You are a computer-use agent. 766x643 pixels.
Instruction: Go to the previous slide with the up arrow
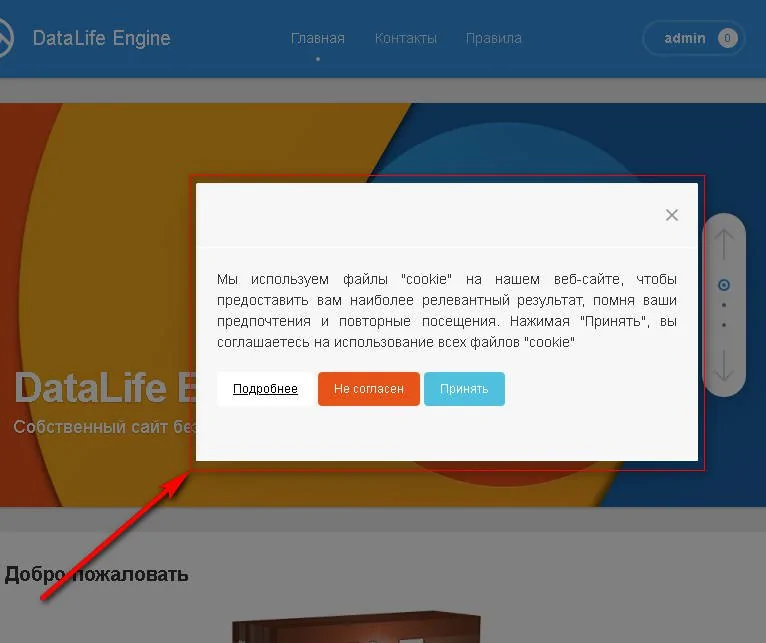723,244
